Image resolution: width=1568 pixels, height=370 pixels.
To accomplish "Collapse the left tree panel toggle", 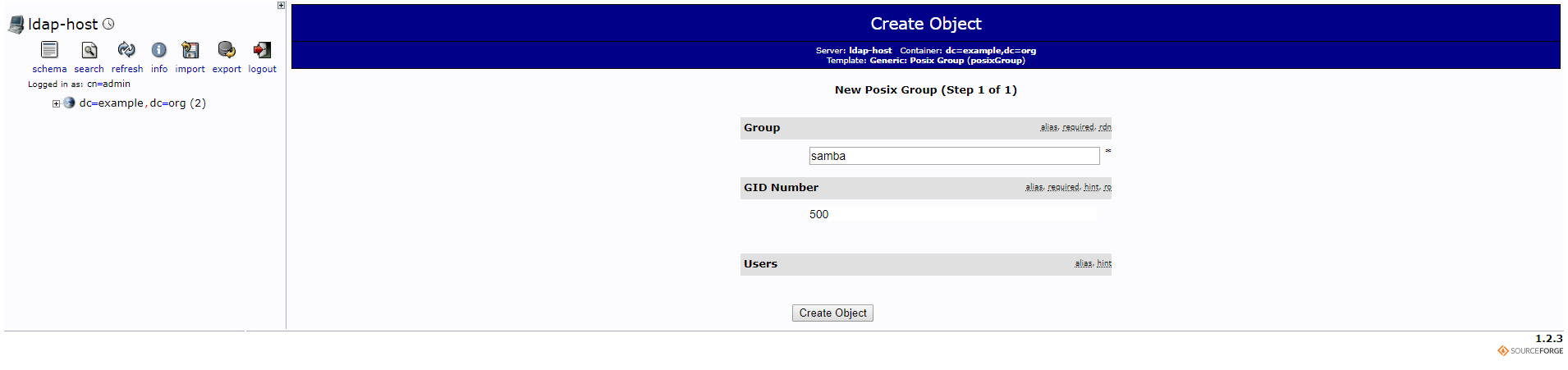I will pos(281,5).
